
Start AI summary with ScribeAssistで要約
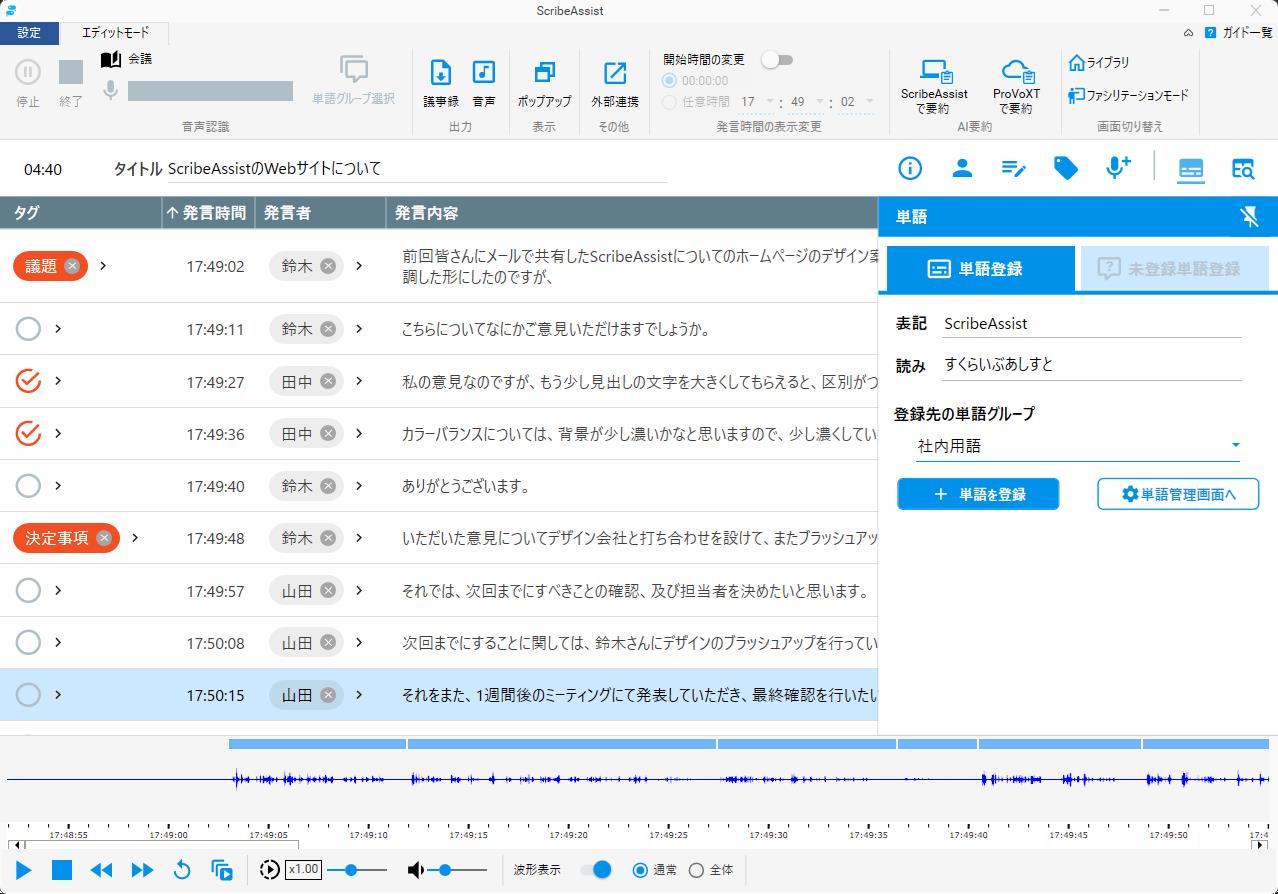pyautogui.click(x=934, y=80)
